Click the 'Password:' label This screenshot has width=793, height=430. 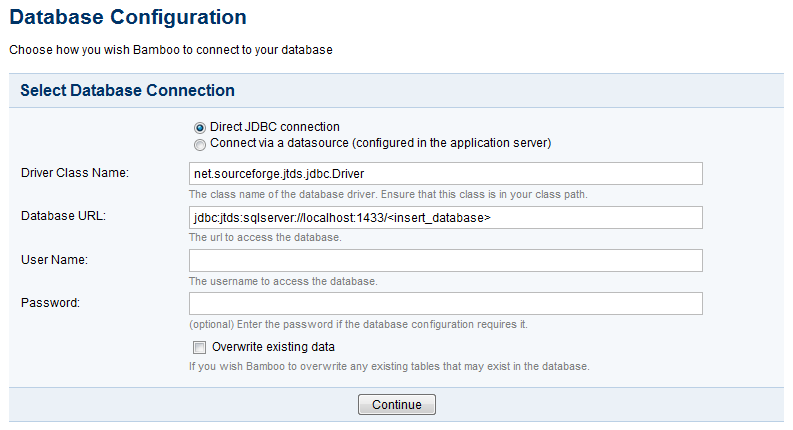[x=50, y=303]
